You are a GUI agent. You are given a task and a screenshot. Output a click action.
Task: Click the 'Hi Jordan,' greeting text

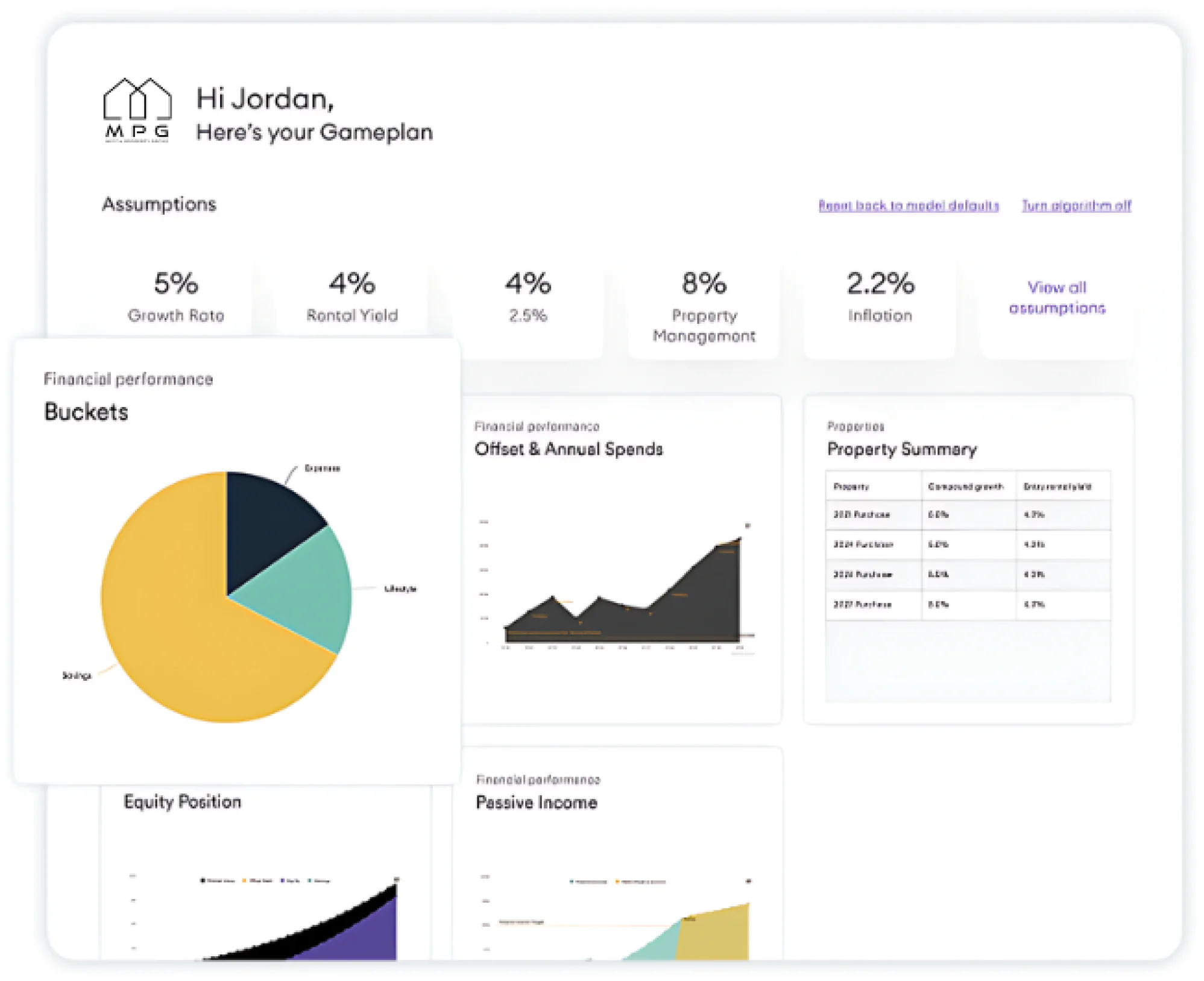pyautogui.click(x=265, y=98)
